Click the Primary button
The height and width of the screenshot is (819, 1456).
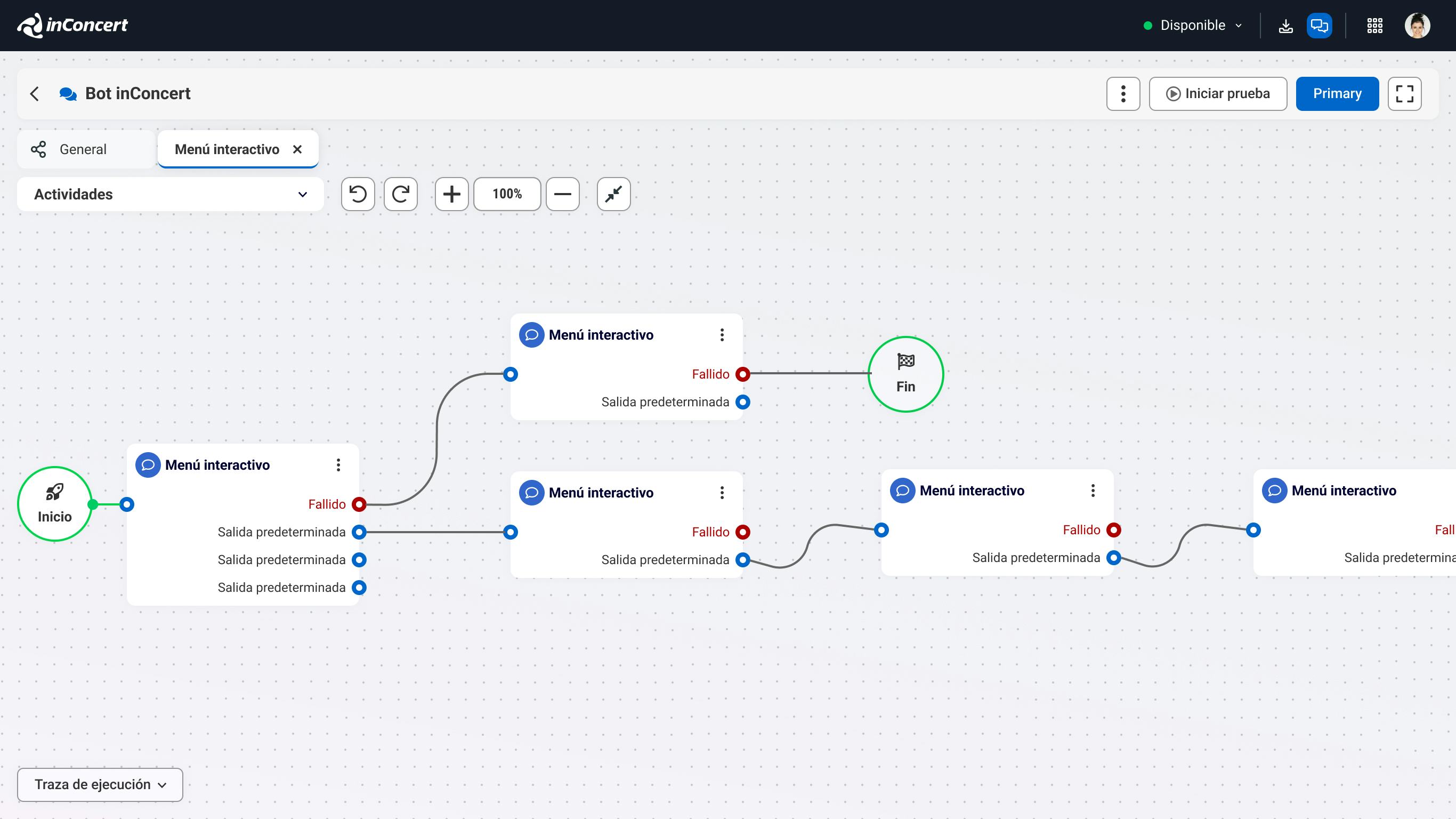[x=1337, y=93]
